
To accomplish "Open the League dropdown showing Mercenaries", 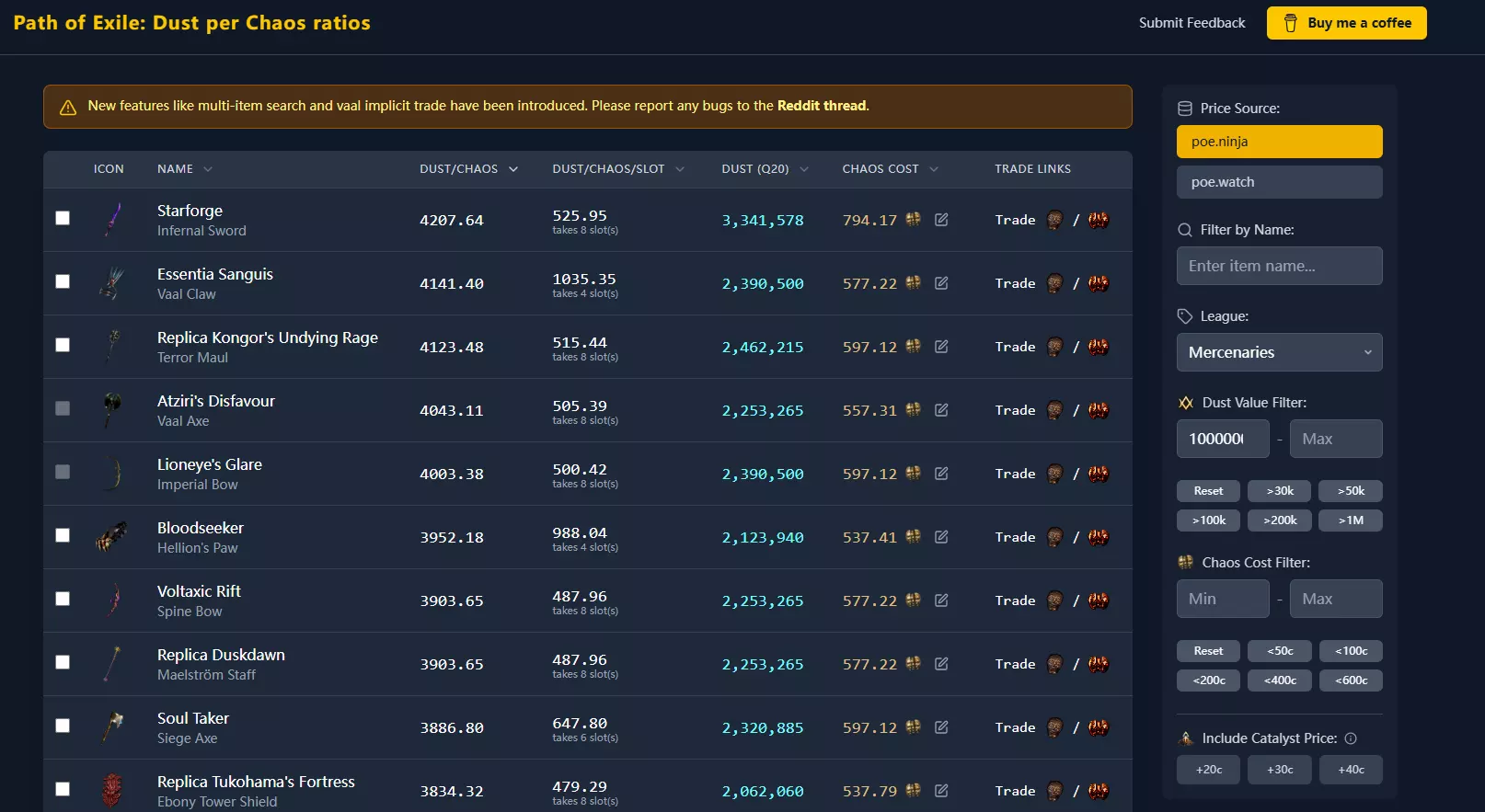I will [x=1279, y=352].
